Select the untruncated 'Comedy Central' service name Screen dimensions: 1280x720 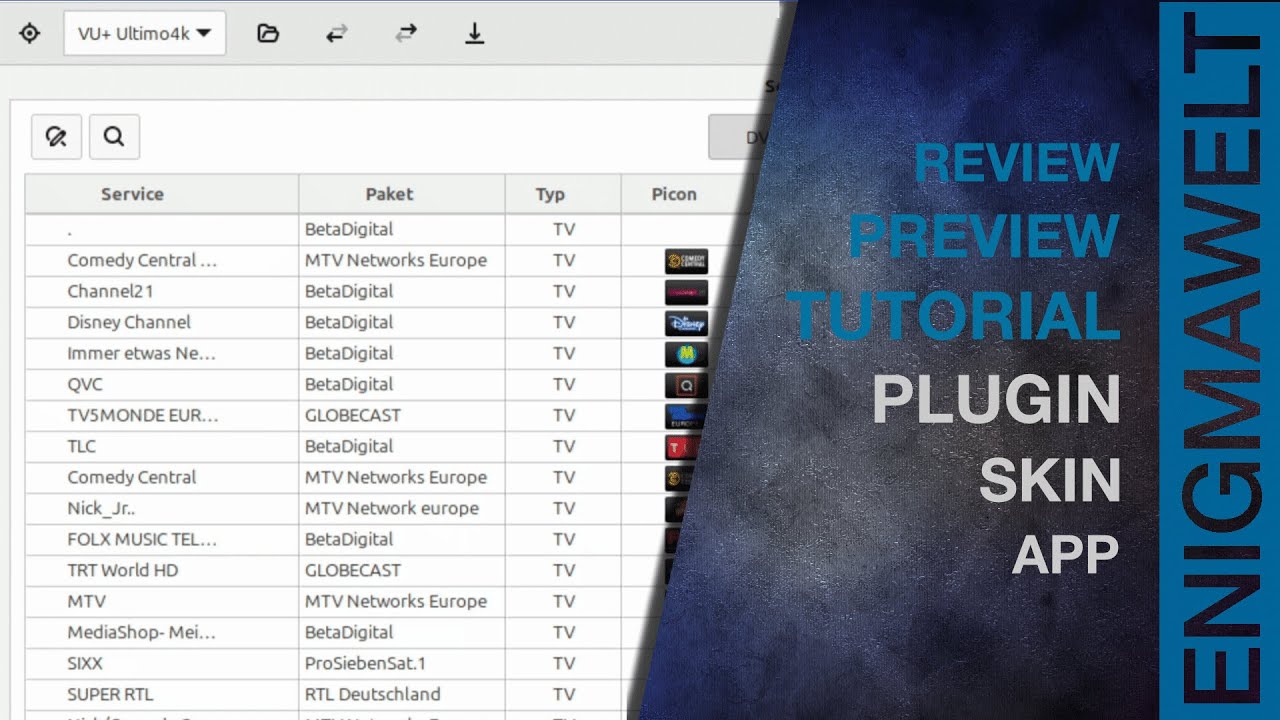pos(132,477)
